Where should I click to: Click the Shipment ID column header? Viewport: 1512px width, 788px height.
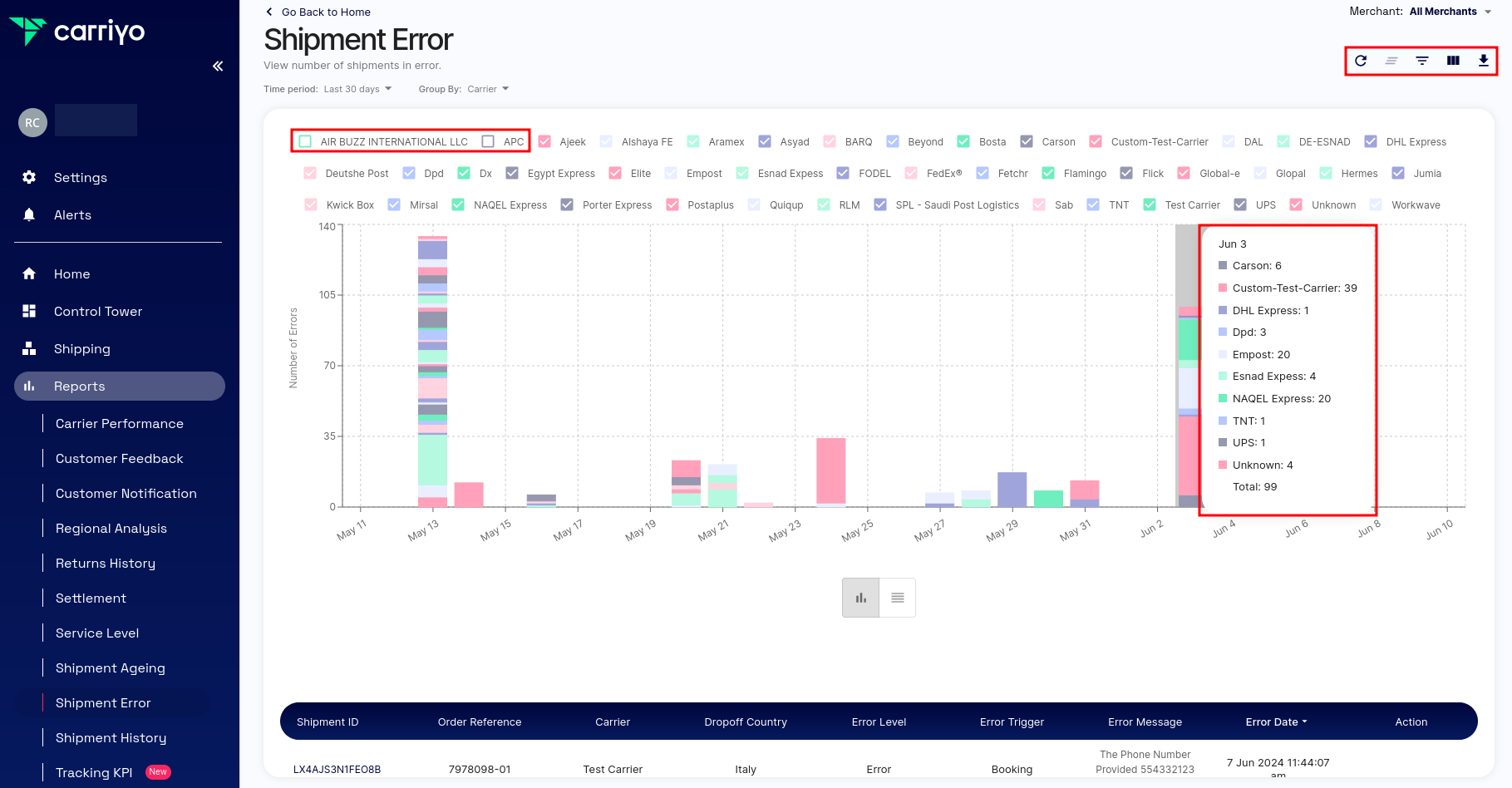pos(328,722)
